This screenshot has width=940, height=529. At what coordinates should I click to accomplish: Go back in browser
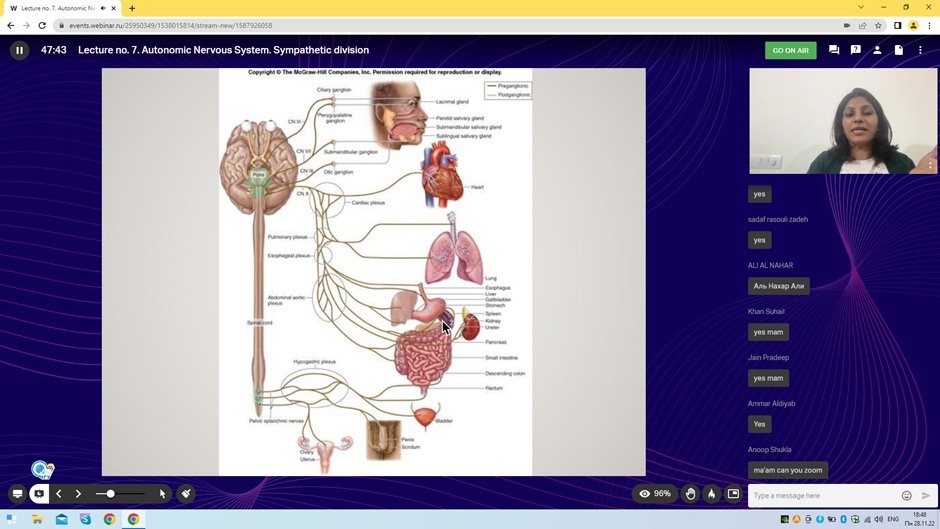pyautogui.click(x=10, y=25)
